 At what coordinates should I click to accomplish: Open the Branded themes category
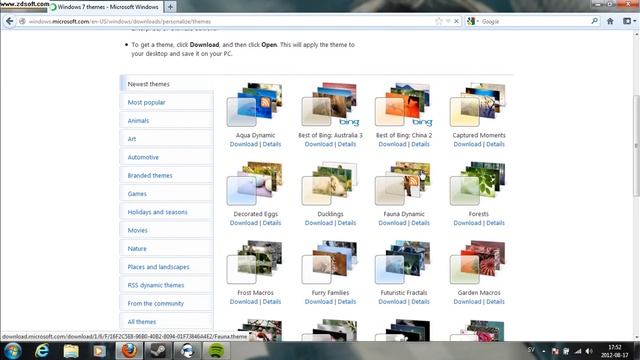[167, 176]
